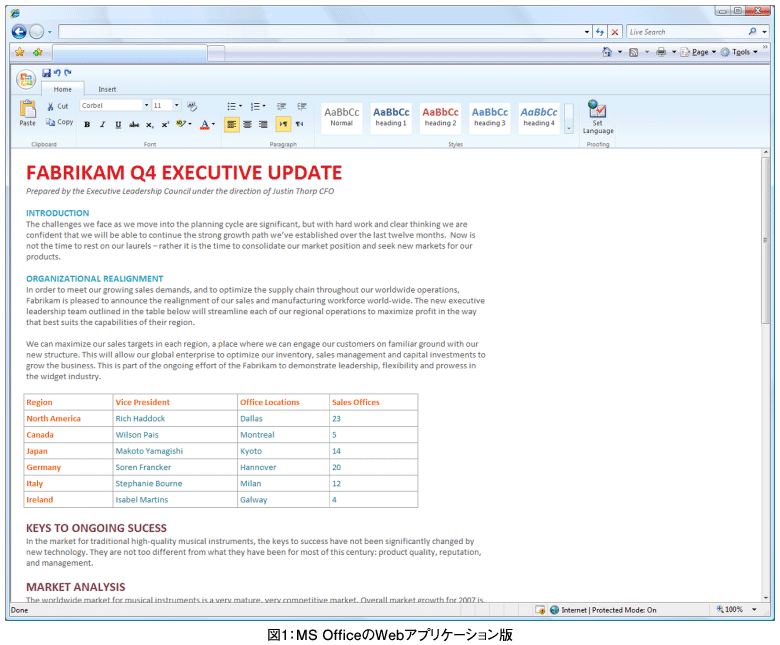Click the Save icon in quick access
The height and width of the screenshot is (645, 780).
click(47, 73)
